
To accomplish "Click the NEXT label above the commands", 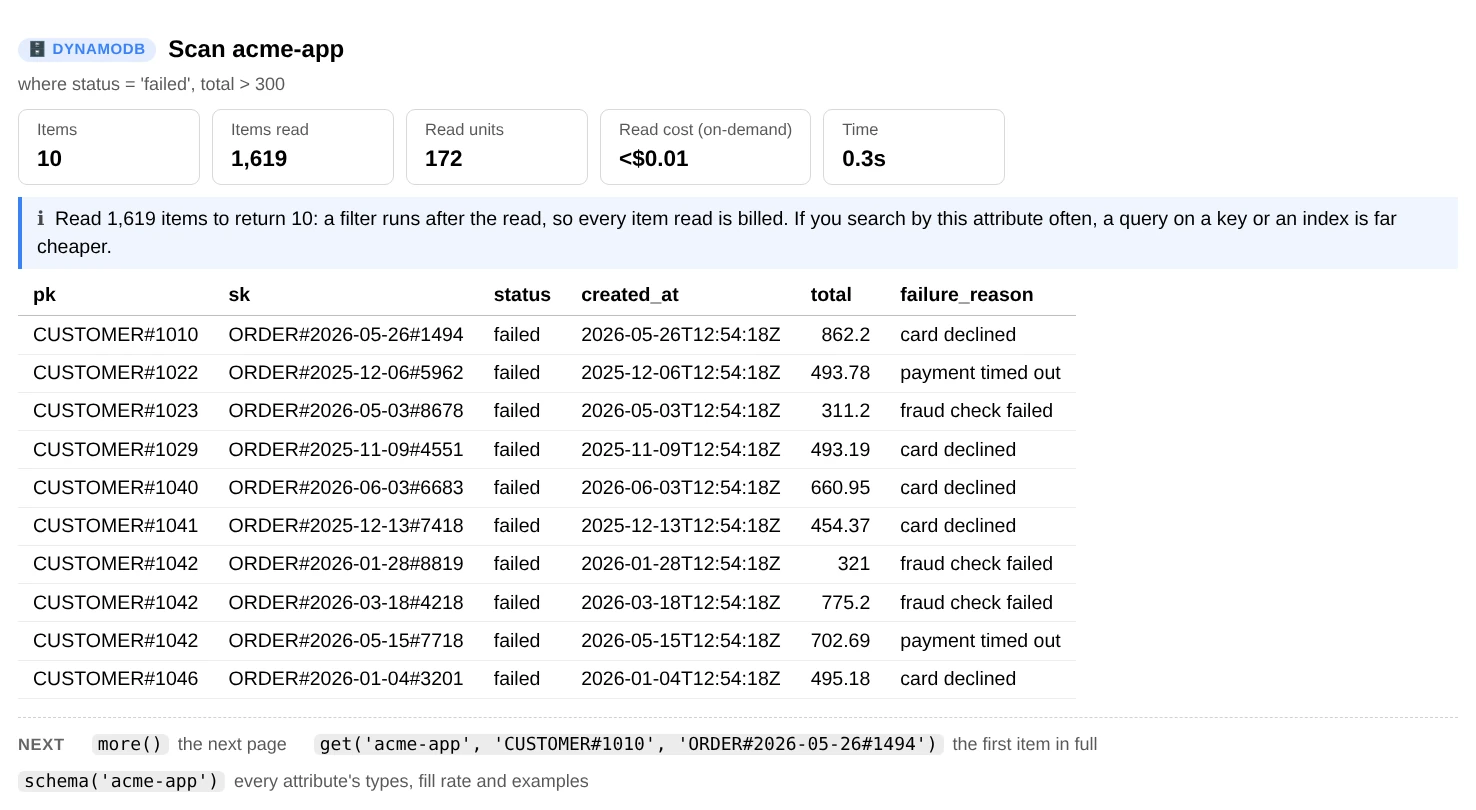I will coord(41,745).
